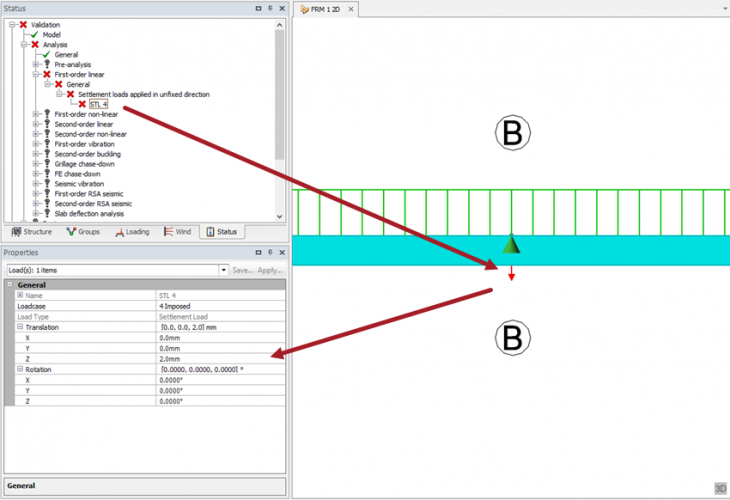Edit Rotation X value 0.0000°

tap(221, 380)
